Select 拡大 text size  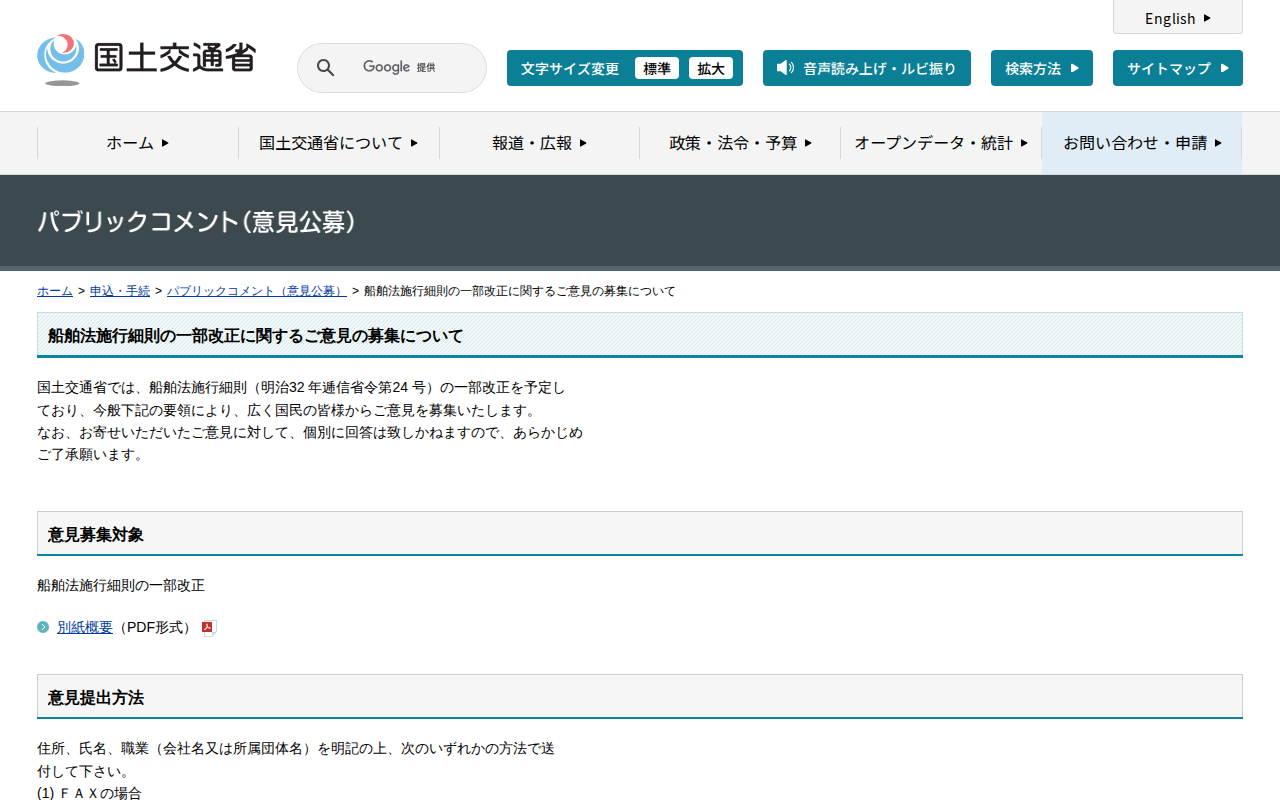pos(711,68)
